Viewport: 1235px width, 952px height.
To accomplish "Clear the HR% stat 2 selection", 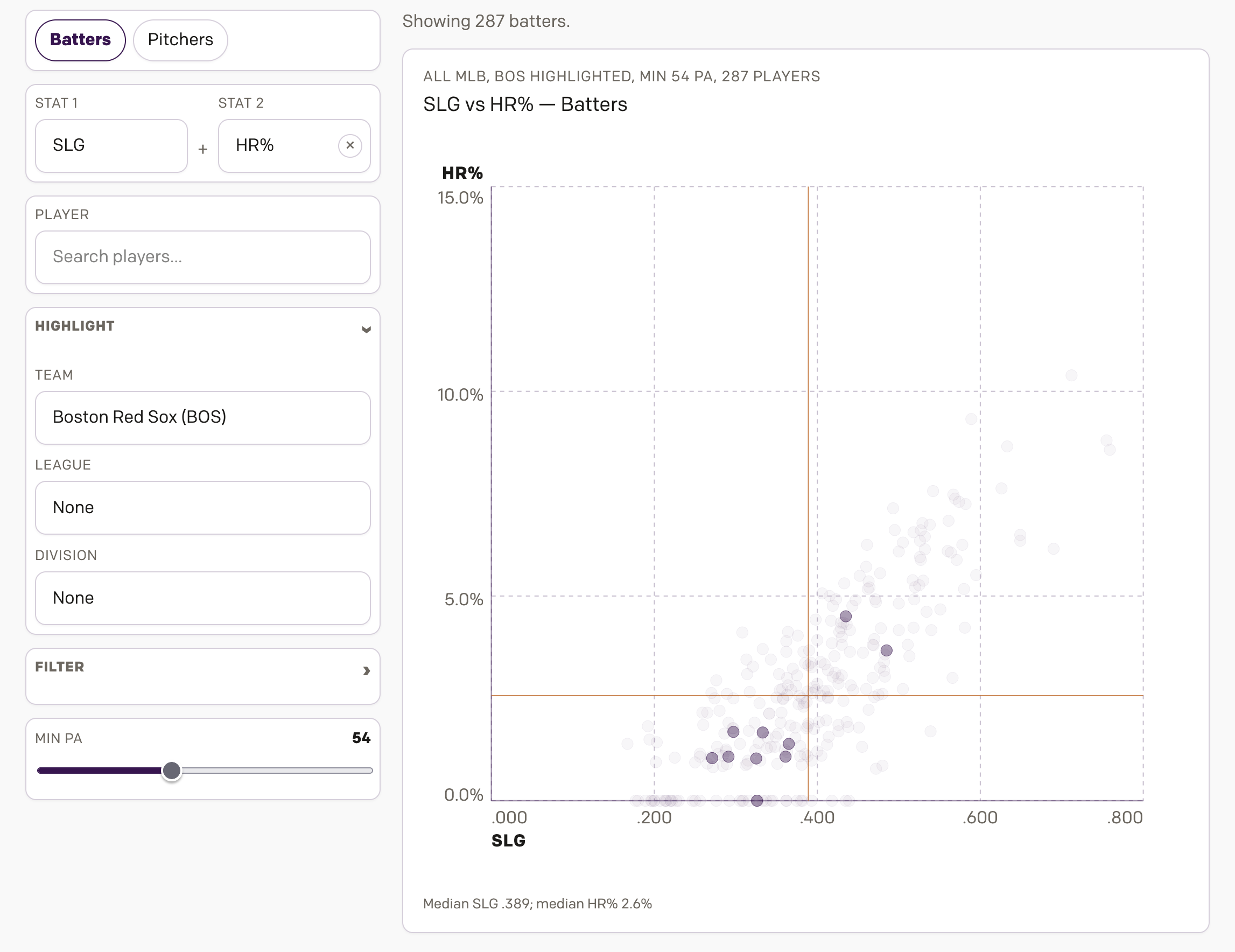I will (350, 145).
